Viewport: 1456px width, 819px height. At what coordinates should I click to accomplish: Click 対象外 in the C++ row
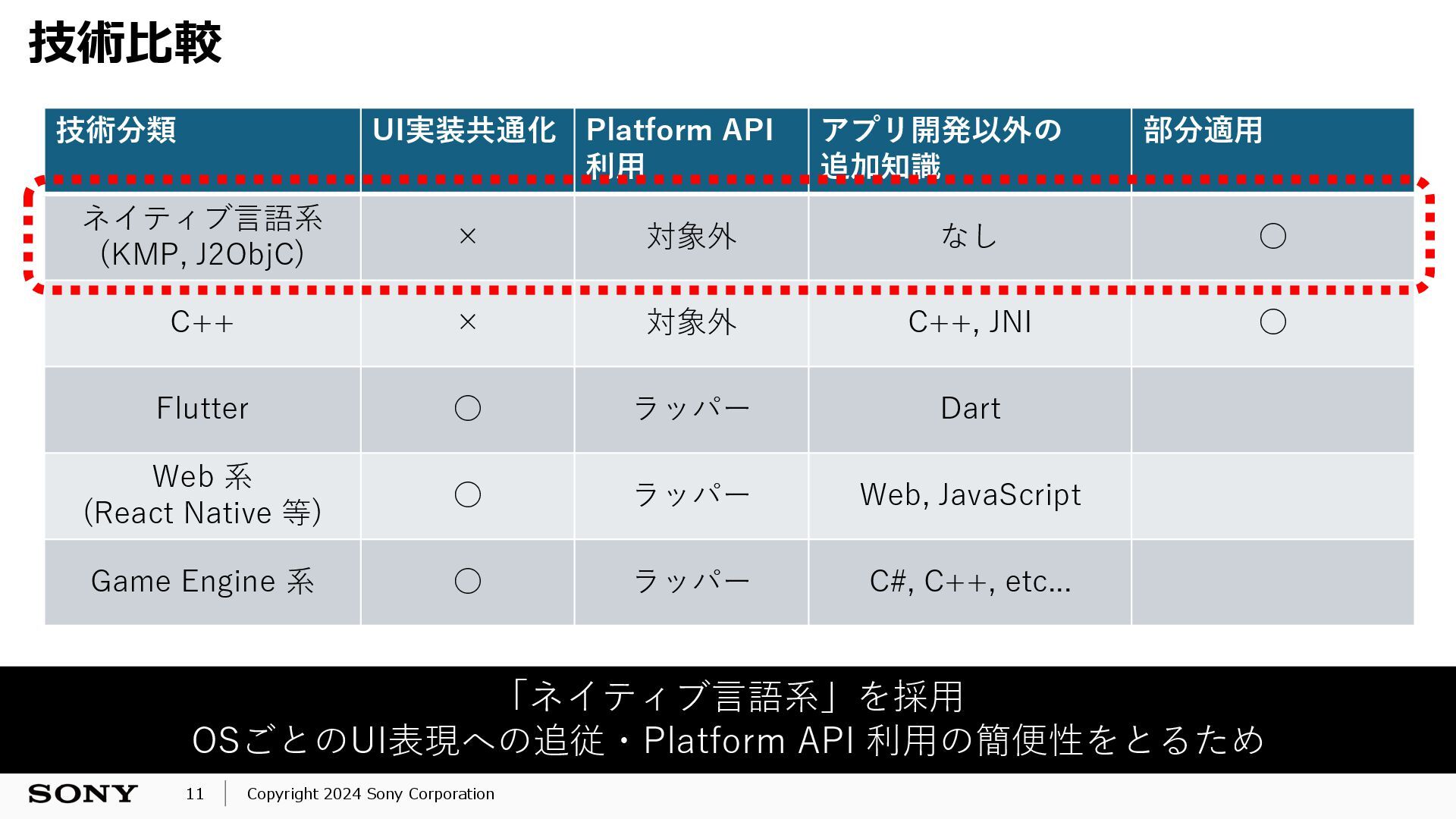(x=692, y=322)
